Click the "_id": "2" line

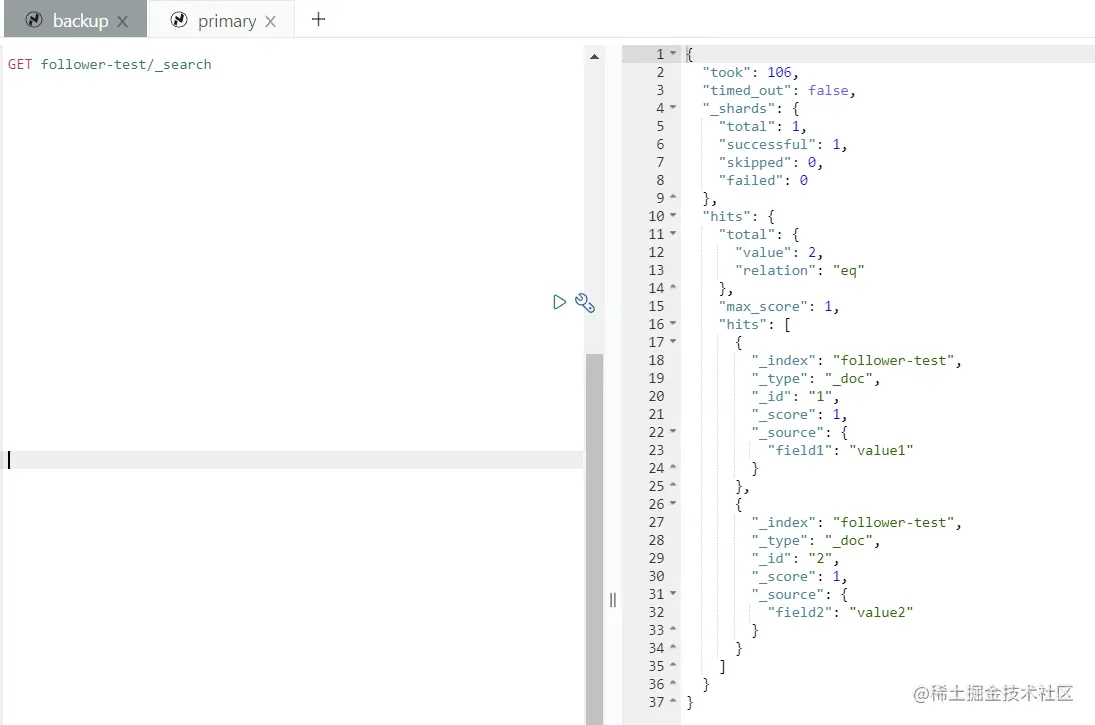795,559
